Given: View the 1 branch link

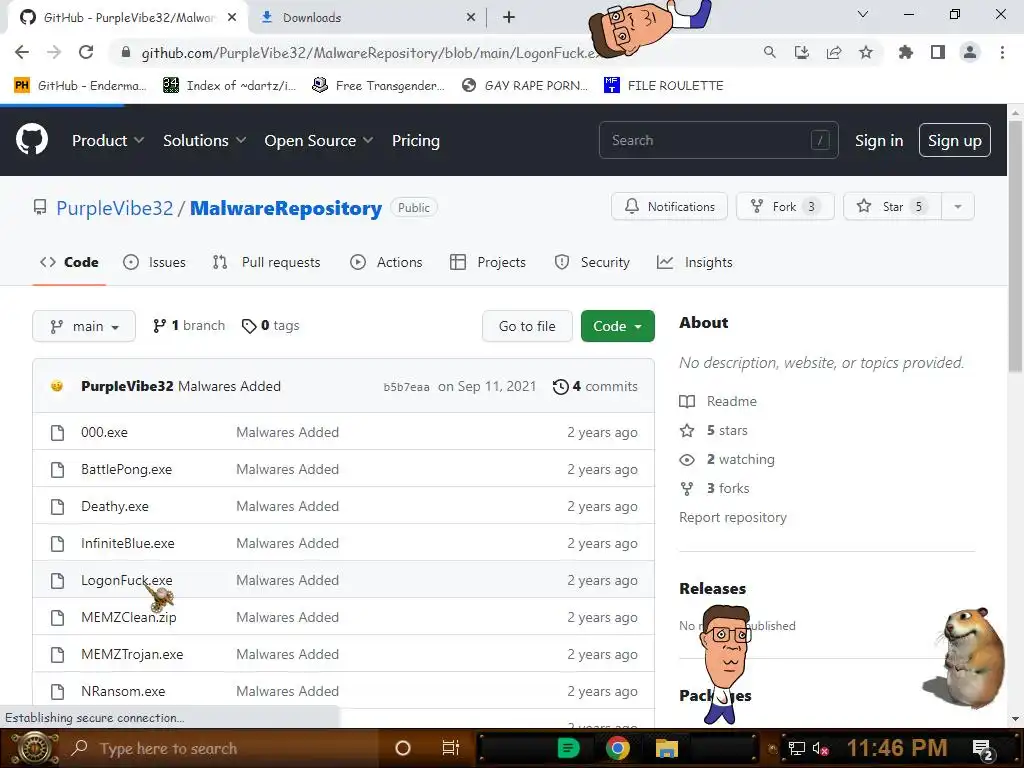Looking at the screenshot, I should point(189,325).
